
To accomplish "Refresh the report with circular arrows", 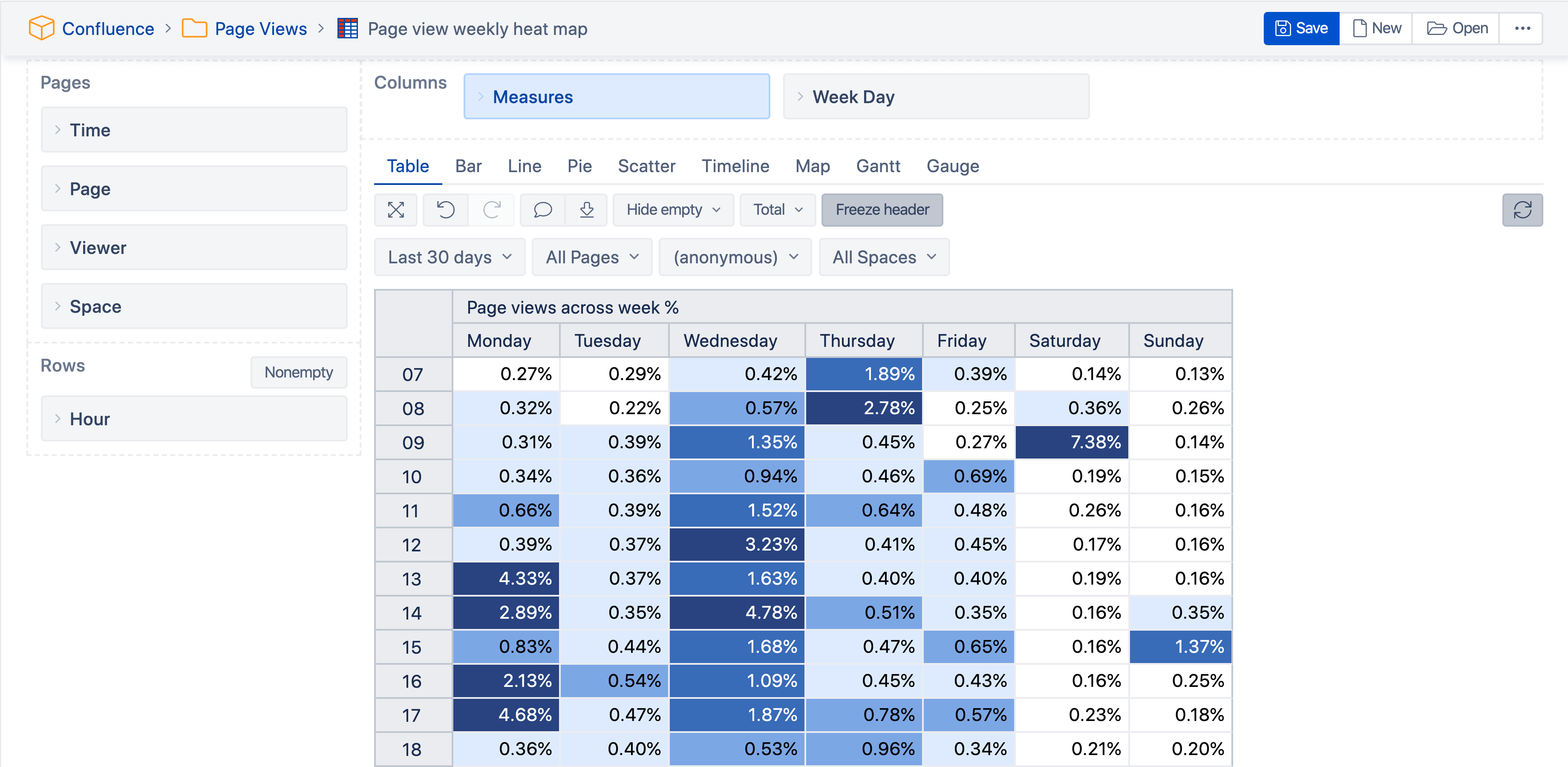I will click(x=1522, y=210).
